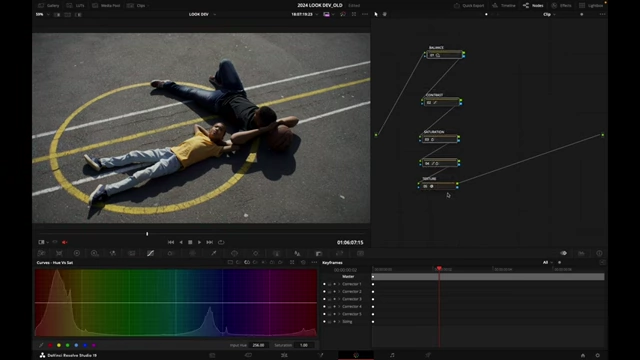This screenshot has height=360, width=640.
Task: Select the yellow hue swatch
Action: (x=59, y=345)
